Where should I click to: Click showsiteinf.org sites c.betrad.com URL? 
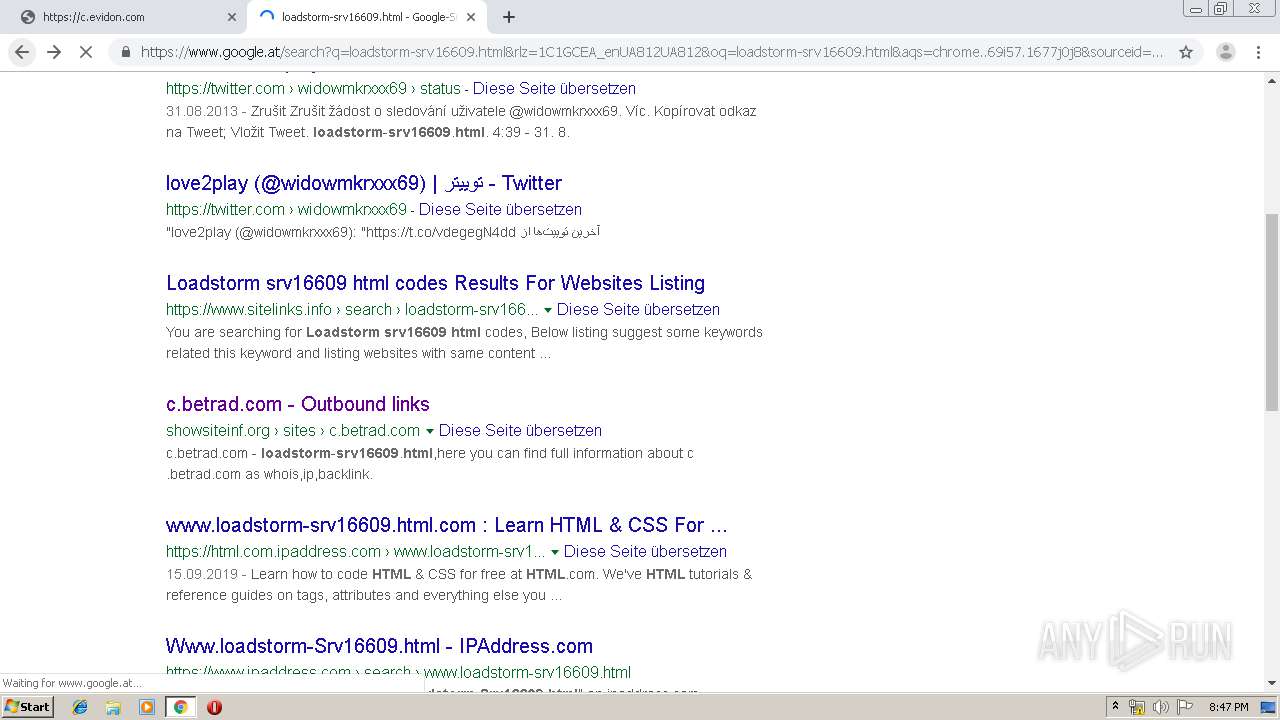pos(293,430)
